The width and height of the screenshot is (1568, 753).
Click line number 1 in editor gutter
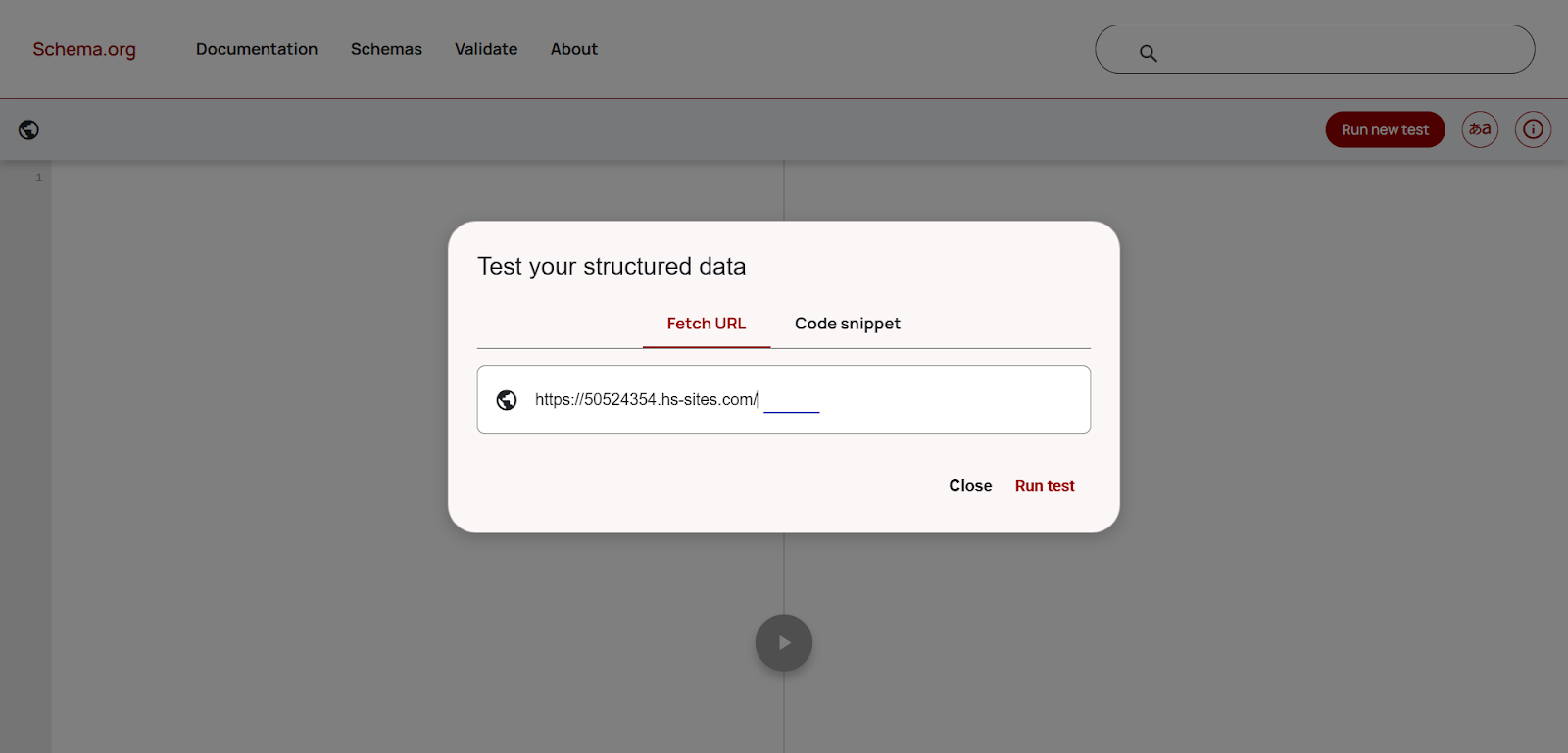pyautogui.click(x=39, y=177)
